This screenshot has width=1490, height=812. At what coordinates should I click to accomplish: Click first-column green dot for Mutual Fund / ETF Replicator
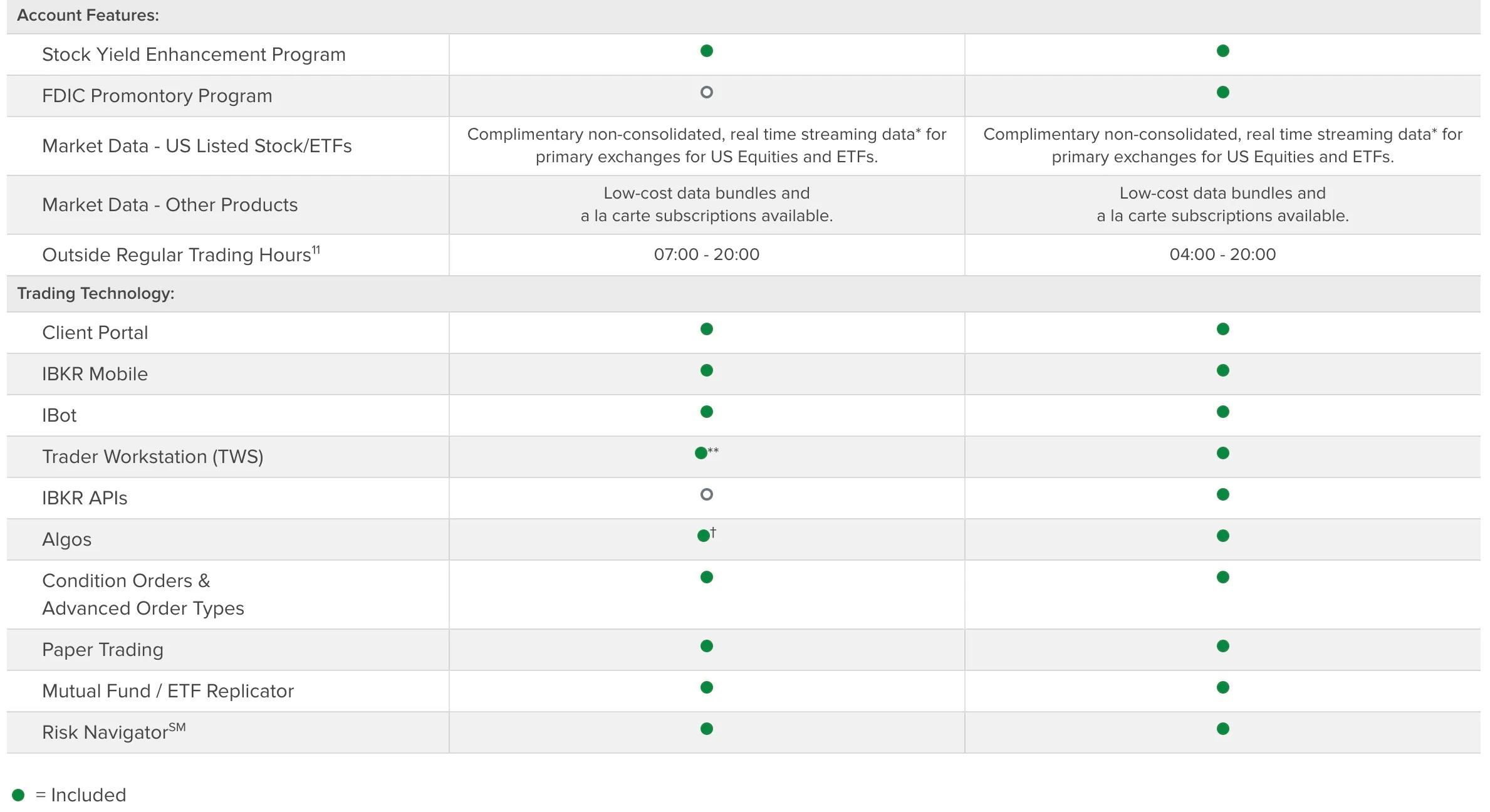(x=706, y=687)
